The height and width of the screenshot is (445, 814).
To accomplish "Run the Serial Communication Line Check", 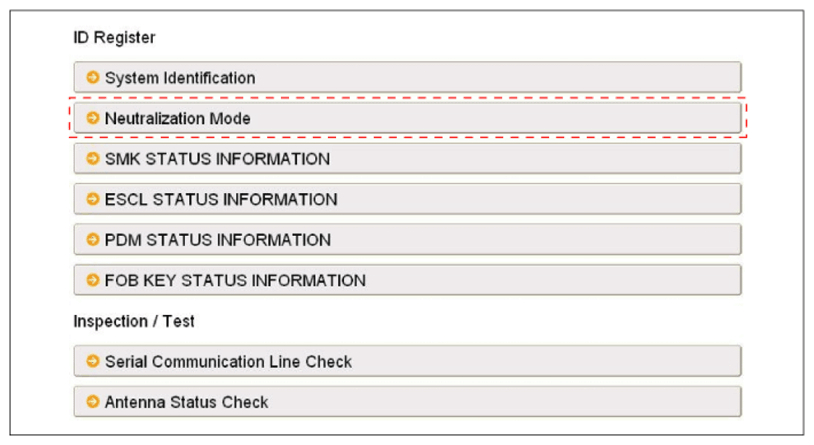I will pyautogui.click(x=228, y=361).
